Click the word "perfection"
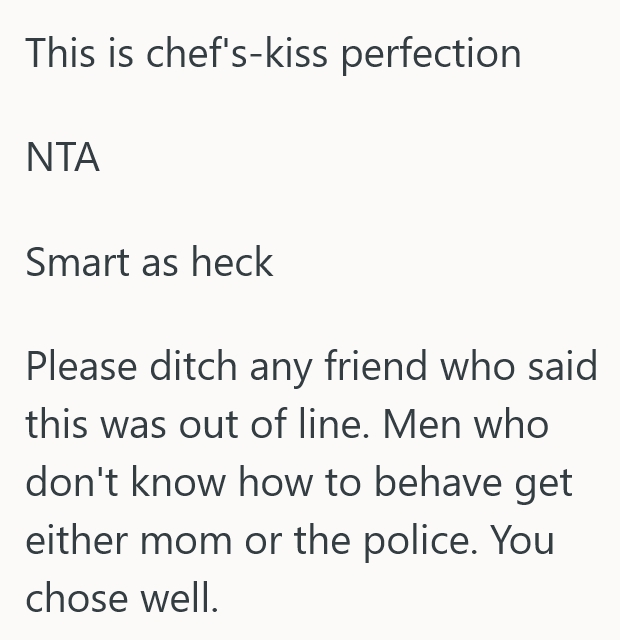Screen dimensions: 620x640 [x=431, y=52]
